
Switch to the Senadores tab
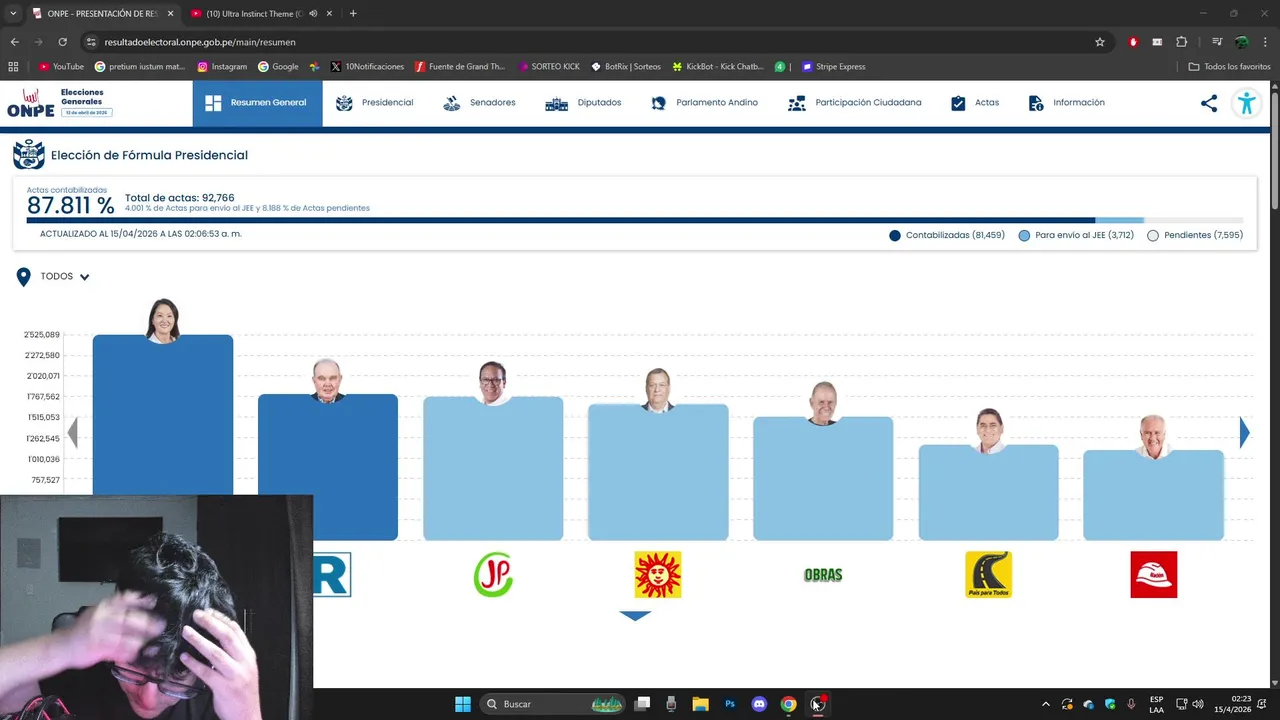coord(479,103)
